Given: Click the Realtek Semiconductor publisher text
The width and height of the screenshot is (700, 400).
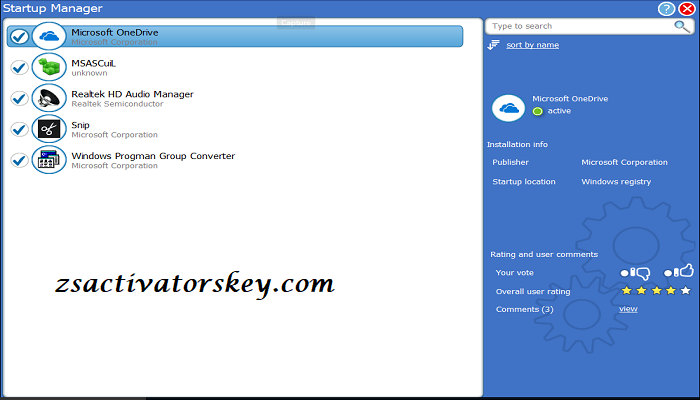Looking at the screenshot, I should pos(117,104).
